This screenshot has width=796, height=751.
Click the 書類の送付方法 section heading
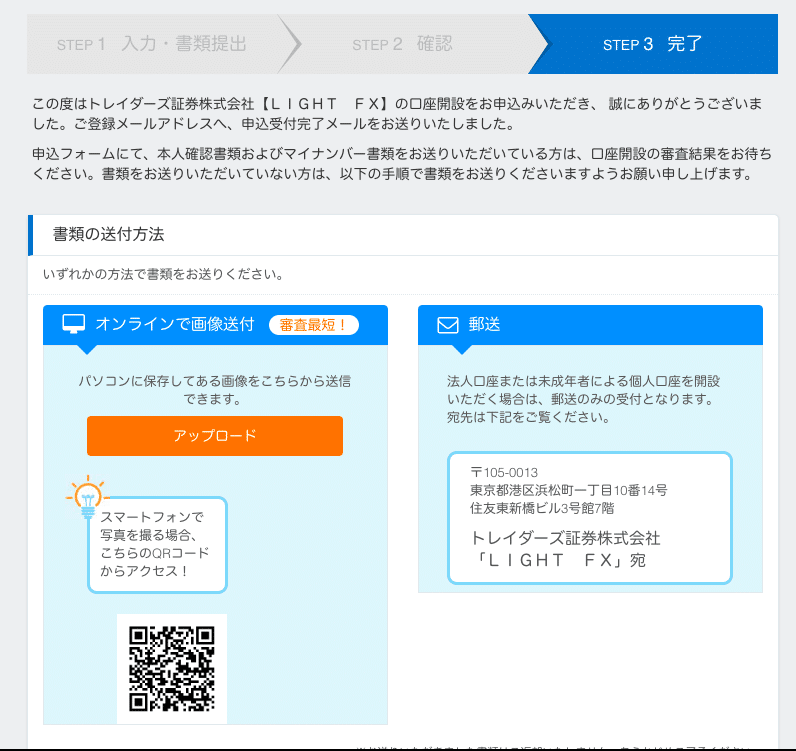click(x=109, y=234)
